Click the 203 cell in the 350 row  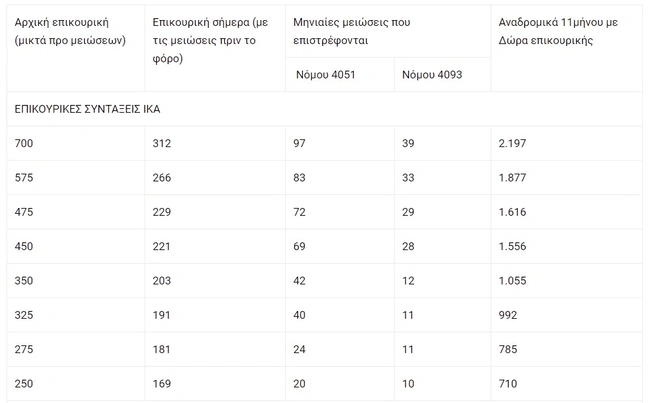pyautogui.click(x=161, y=281)
